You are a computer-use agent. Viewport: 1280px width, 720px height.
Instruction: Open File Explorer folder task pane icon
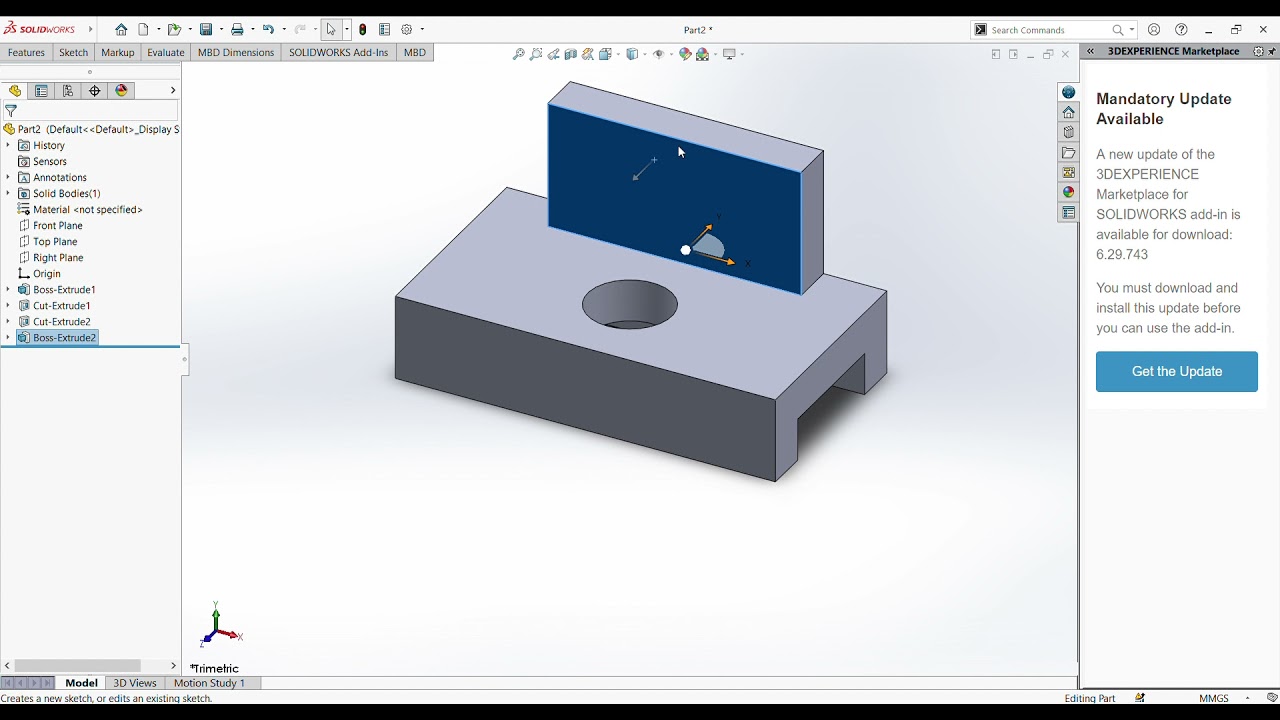click(x=1069, y=153)
